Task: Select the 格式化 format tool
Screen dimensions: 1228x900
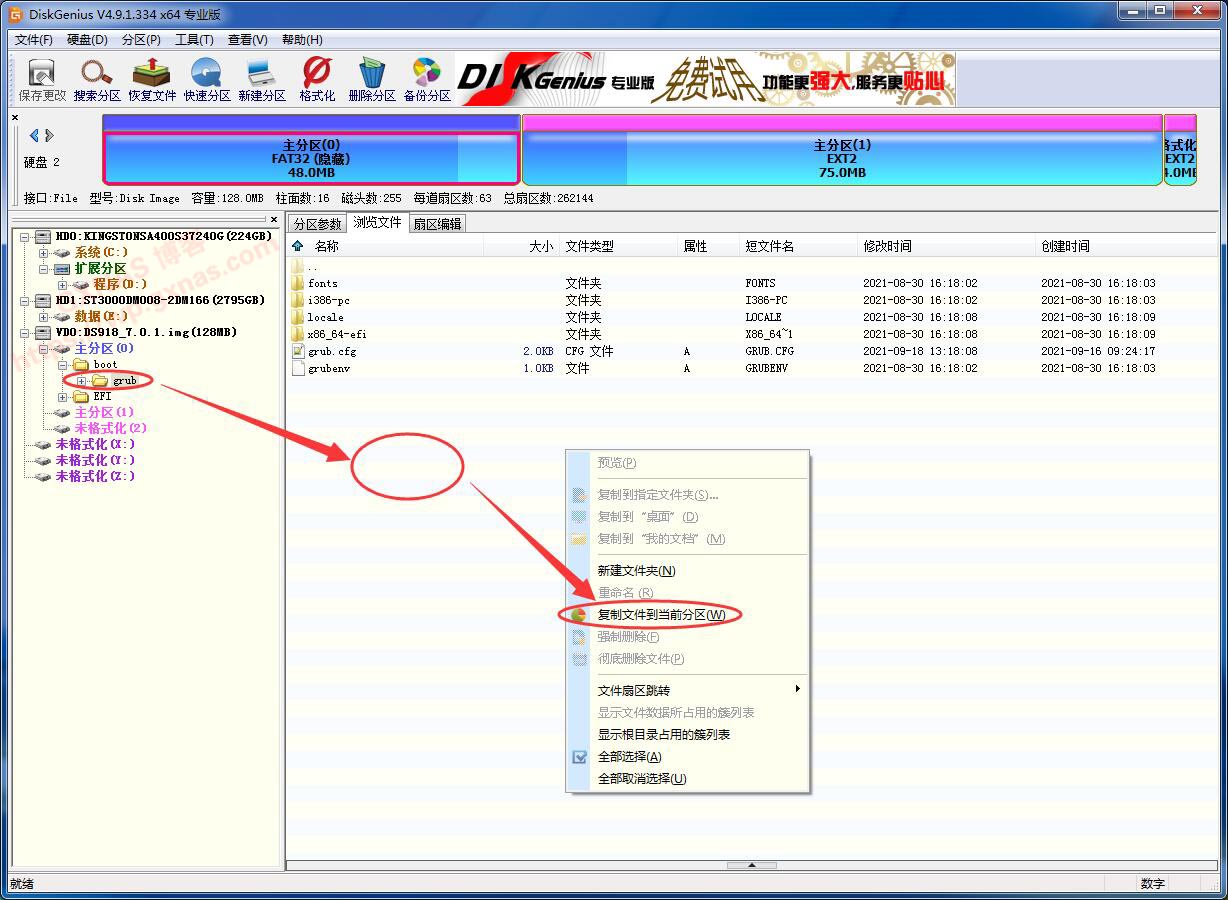Action: click(x=315, y=78)
